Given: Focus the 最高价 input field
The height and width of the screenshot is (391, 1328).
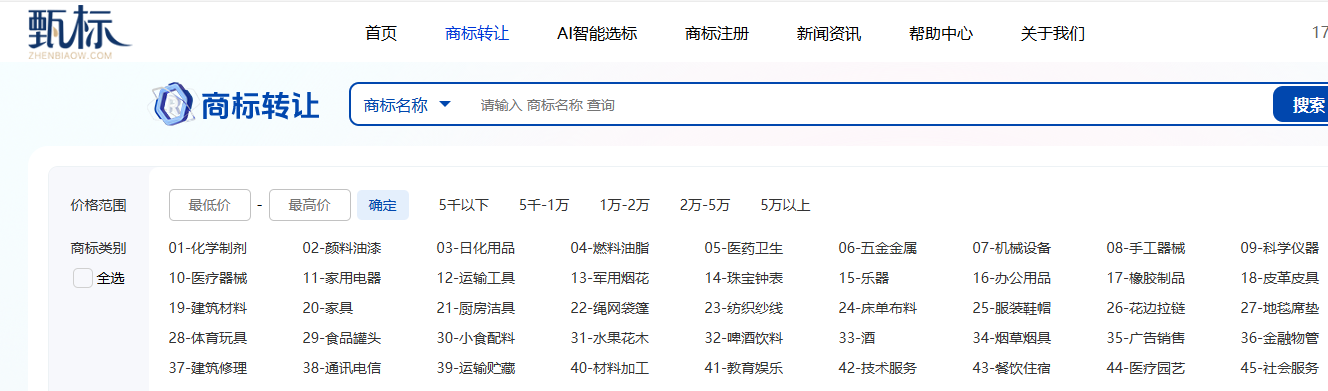Looking at the screenshot, I should [310, 205].
